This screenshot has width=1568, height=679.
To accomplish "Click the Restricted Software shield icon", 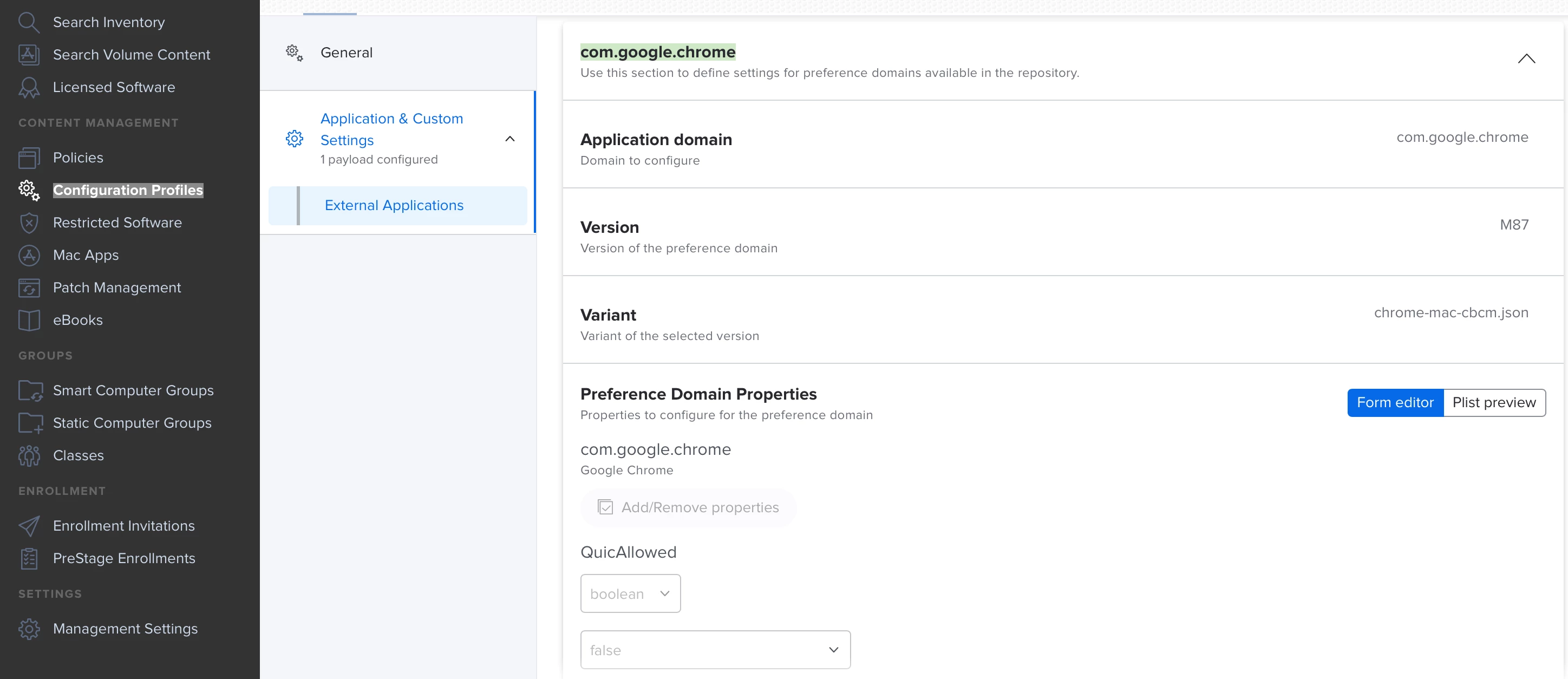I will tap(29, 223).
